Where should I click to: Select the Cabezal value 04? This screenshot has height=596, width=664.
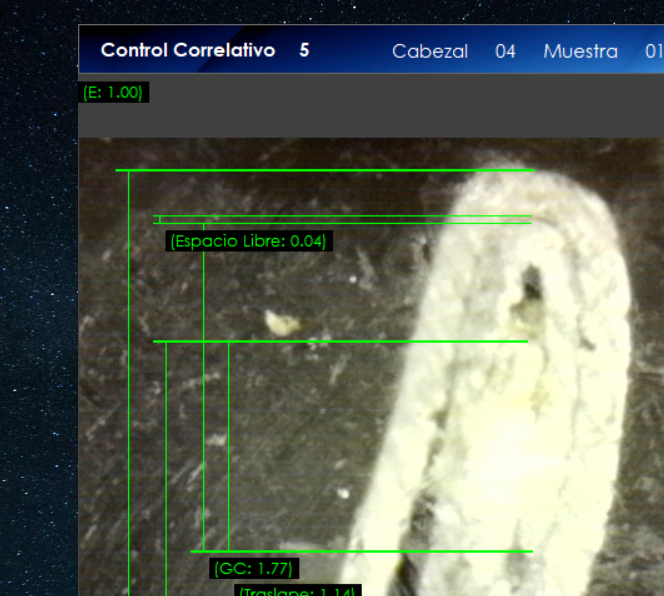pos(505,51)
